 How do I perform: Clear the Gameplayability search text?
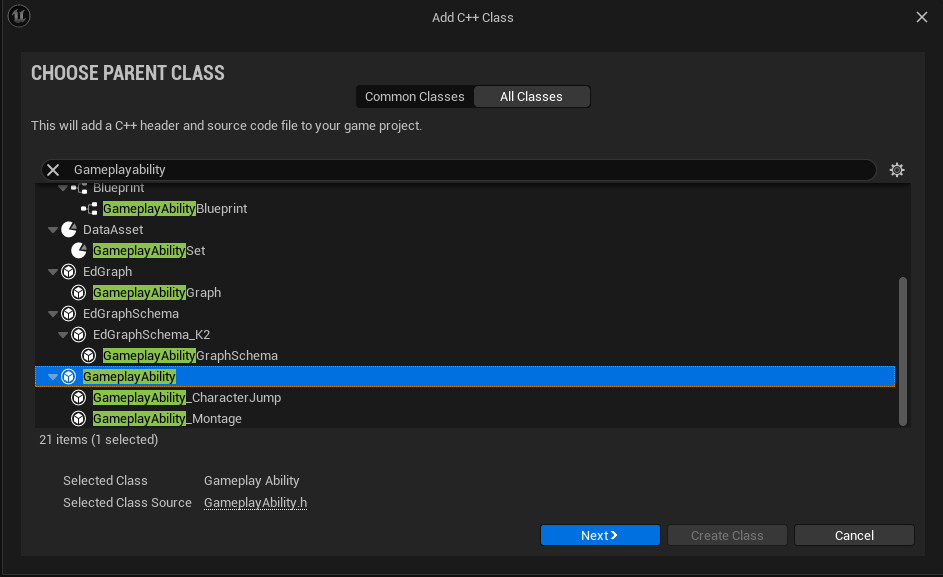(53, 170)
